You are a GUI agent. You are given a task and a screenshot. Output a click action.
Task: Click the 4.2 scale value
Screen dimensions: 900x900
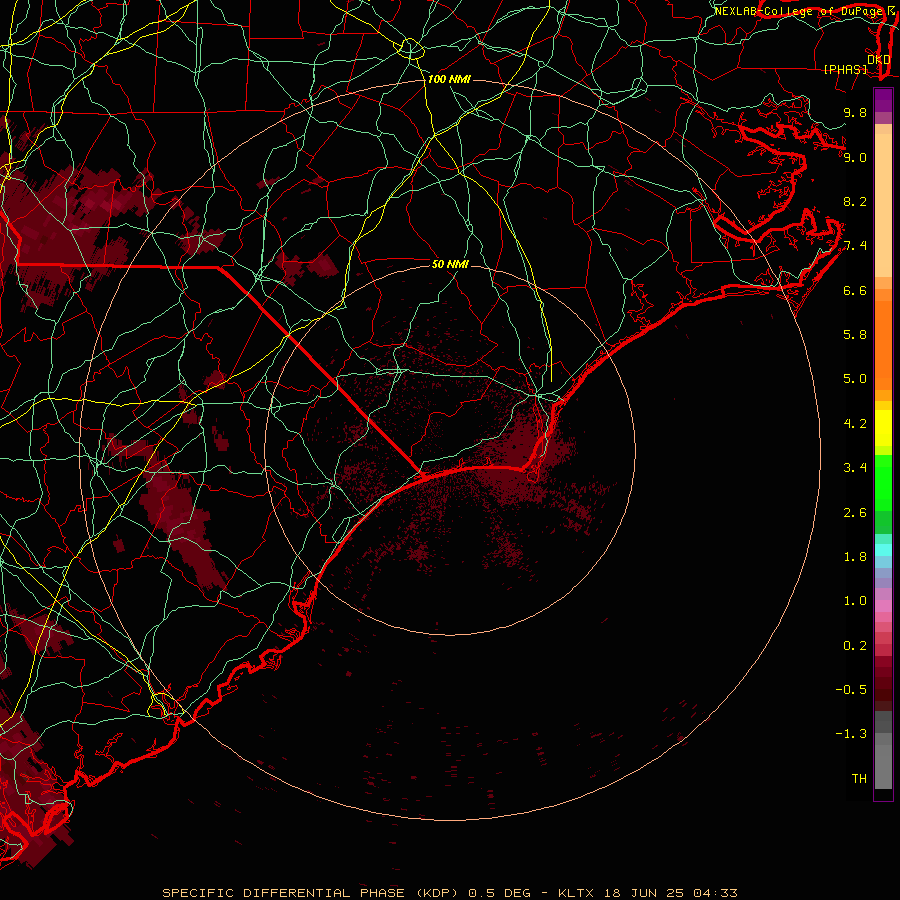(855, 424)
